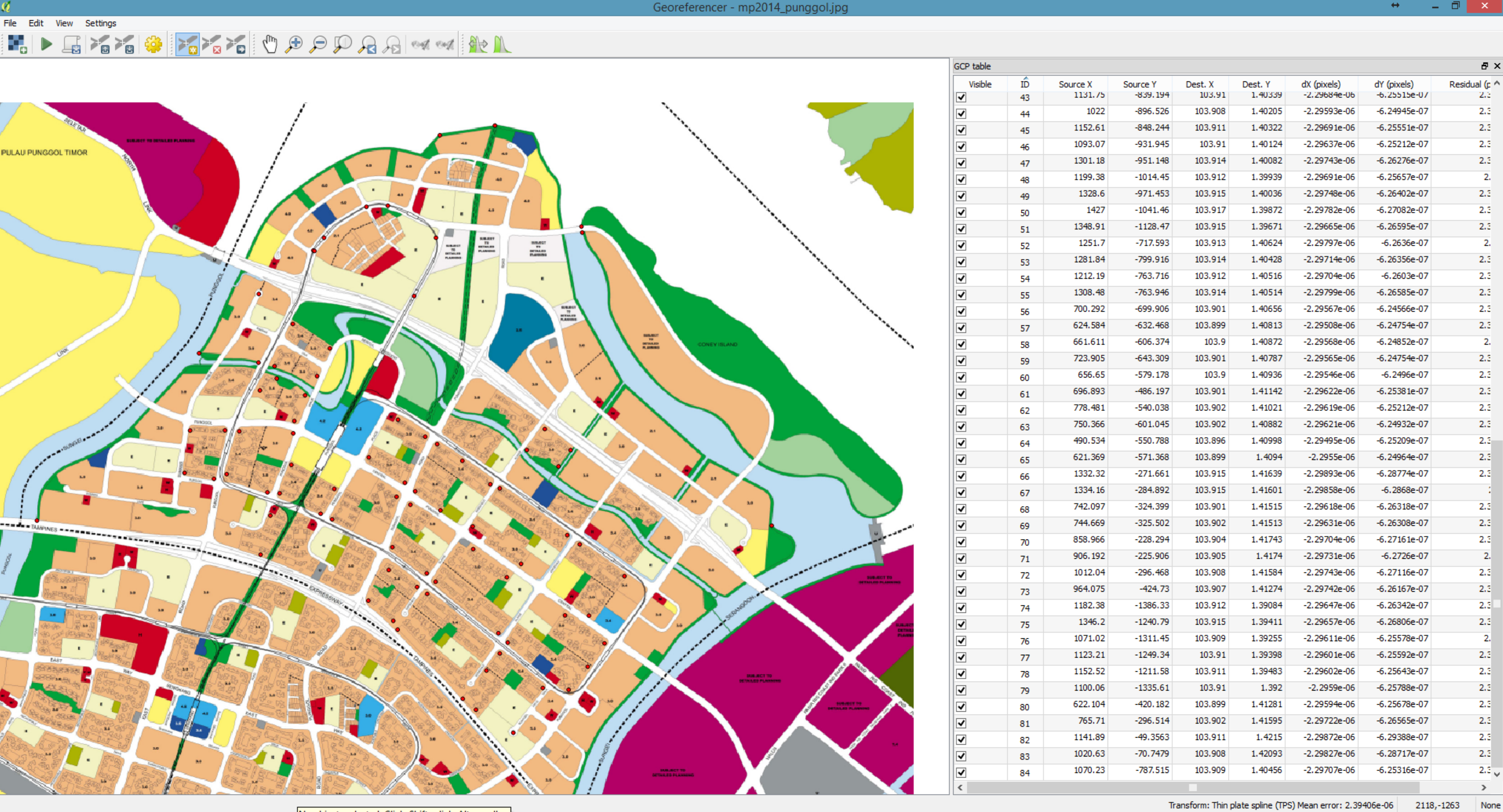Click the Open Raster icon
Image resolution: width=1503 pixels, height=812 pixels.
(17, 44)
